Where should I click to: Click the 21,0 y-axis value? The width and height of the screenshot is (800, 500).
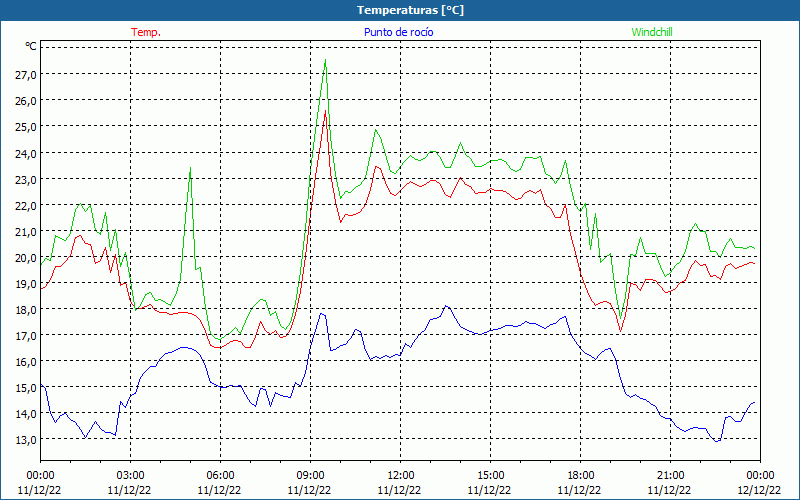[x=26, y=231]
